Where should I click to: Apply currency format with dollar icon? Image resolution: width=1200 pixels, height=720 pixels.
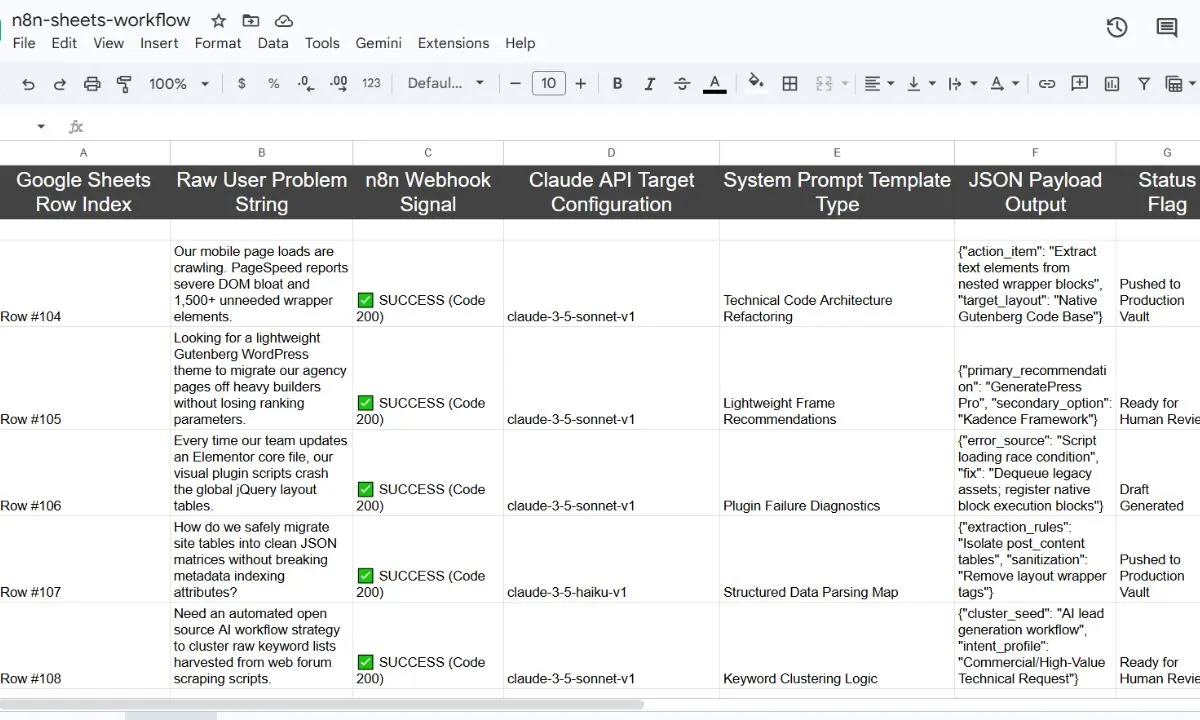[242, 84]
